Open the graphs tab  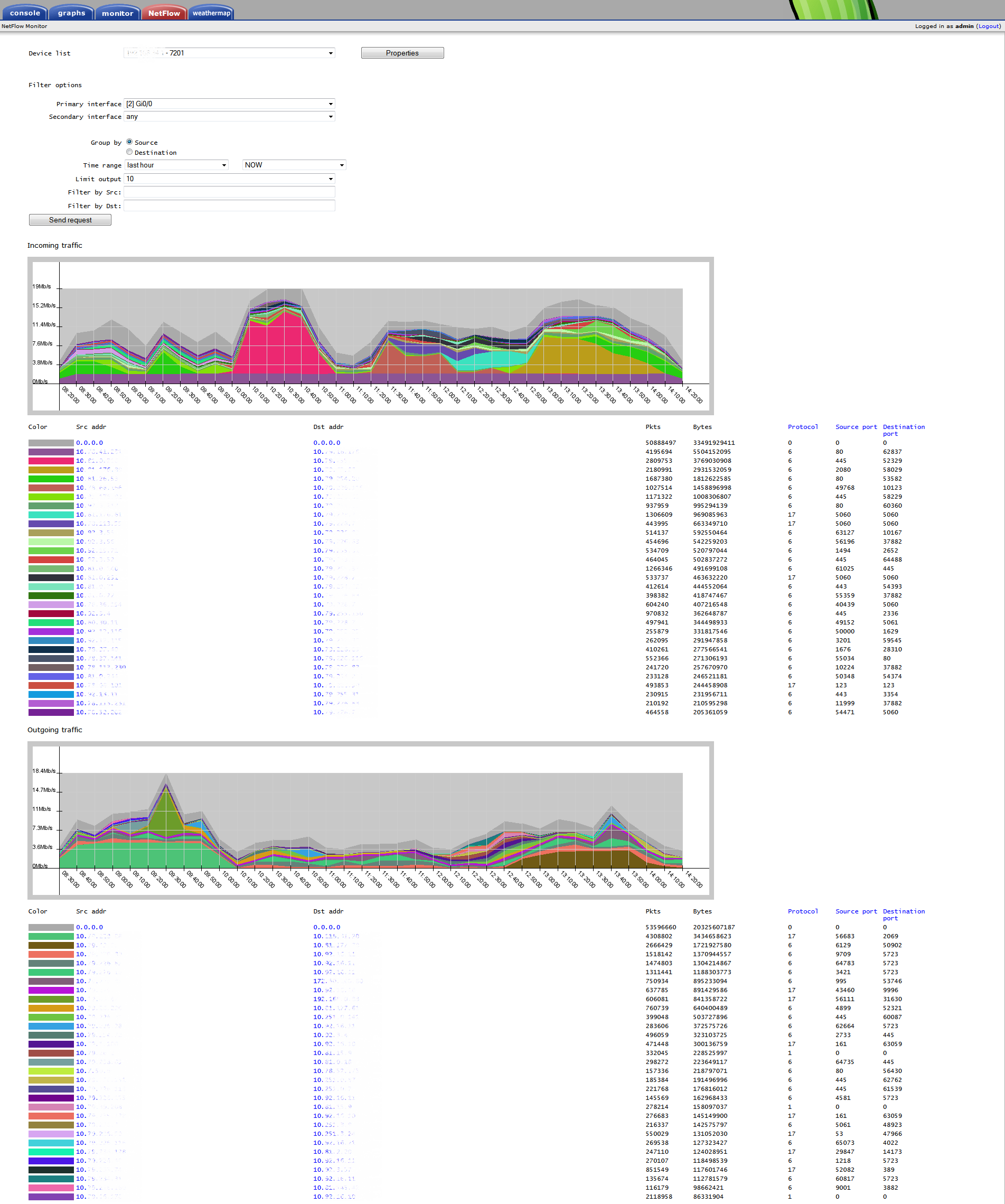click(x=71, y=12)
